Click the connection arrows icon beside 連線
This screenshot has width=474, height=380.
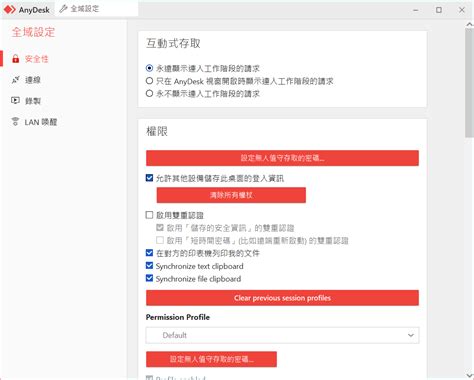[x=15, y=80]
